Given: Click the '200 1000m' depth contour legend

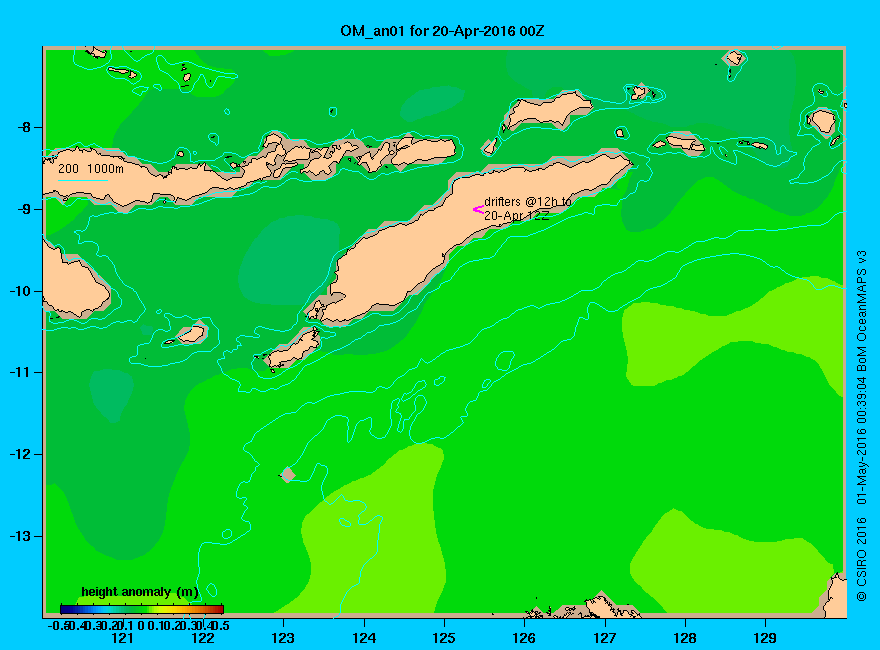Looking at the screenshot, I should [x=91, y=168].
